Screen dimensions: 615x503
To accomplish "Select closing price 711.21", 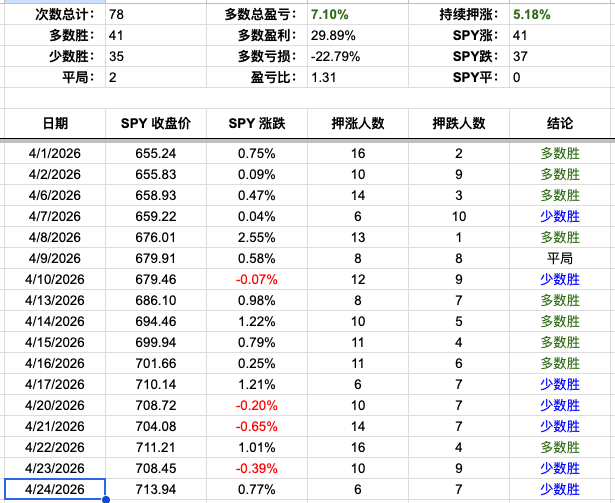I will point(156,447).
